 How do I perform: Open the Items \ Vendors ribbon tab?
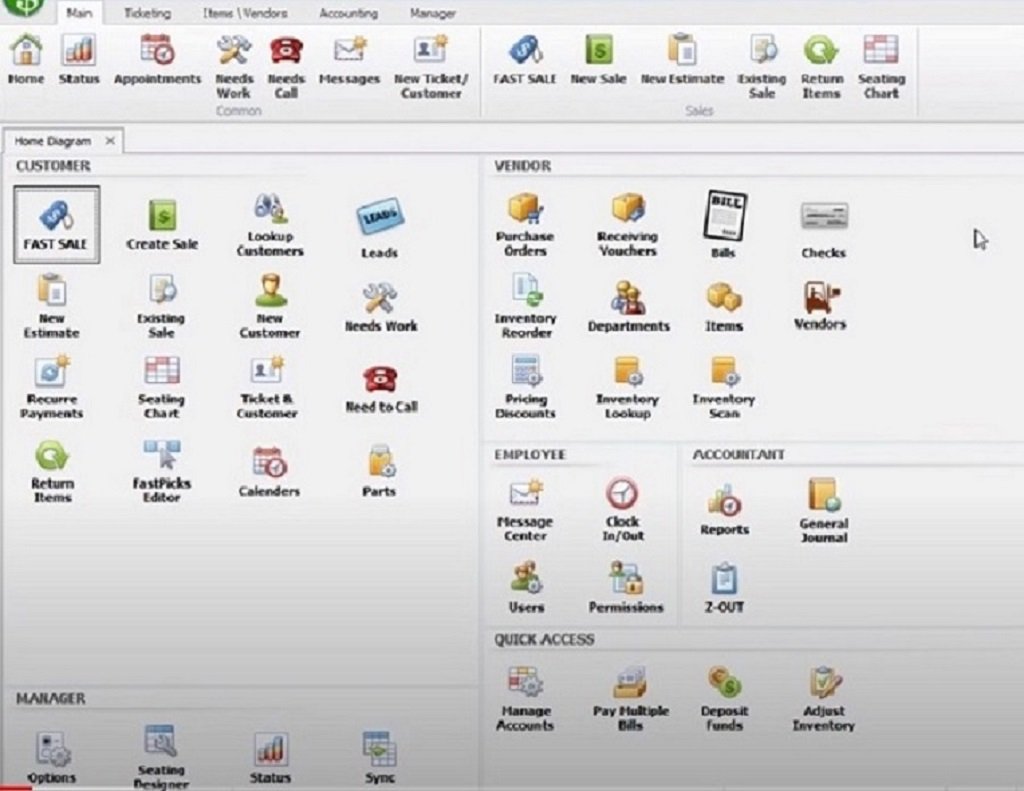(x=245, y=14)
